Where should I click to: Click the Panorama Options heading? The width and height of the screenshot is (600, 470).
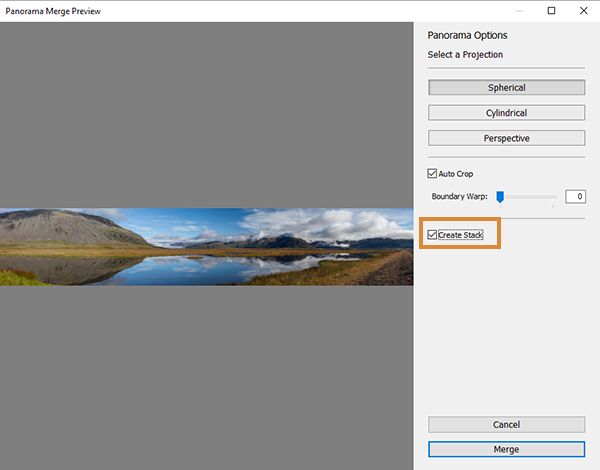coord(467,35)
